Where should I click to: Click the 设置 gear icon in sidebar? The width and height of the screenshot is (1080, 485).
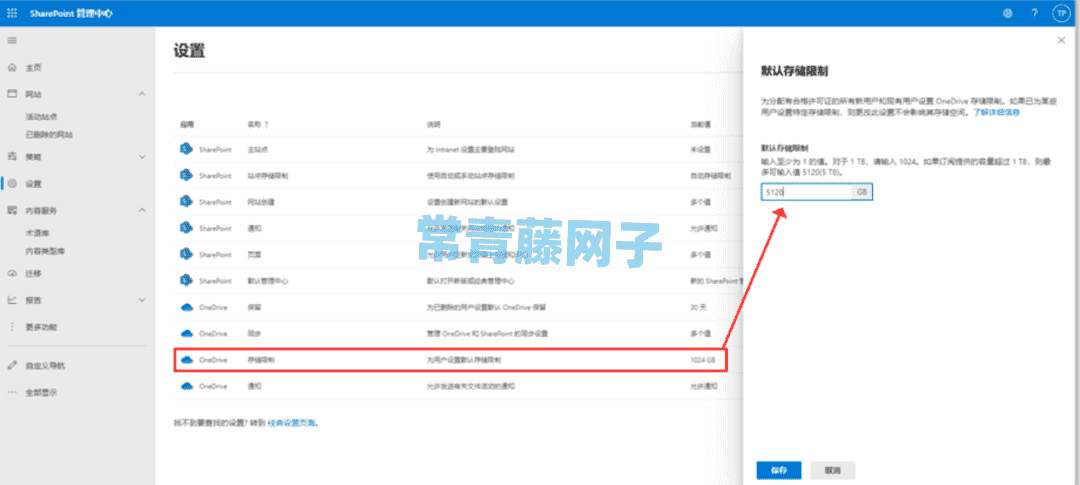(12, 184)
